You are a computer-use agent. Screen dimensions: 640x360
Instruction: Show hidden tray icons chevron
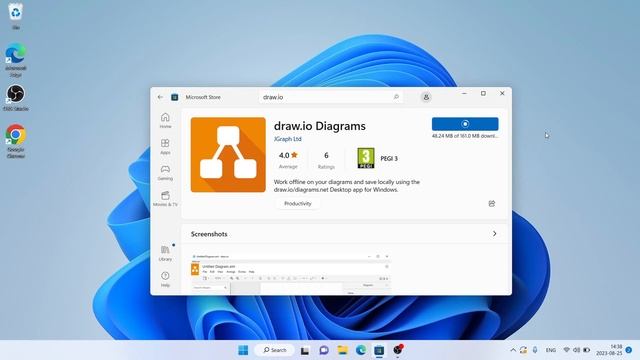(513, 350)
